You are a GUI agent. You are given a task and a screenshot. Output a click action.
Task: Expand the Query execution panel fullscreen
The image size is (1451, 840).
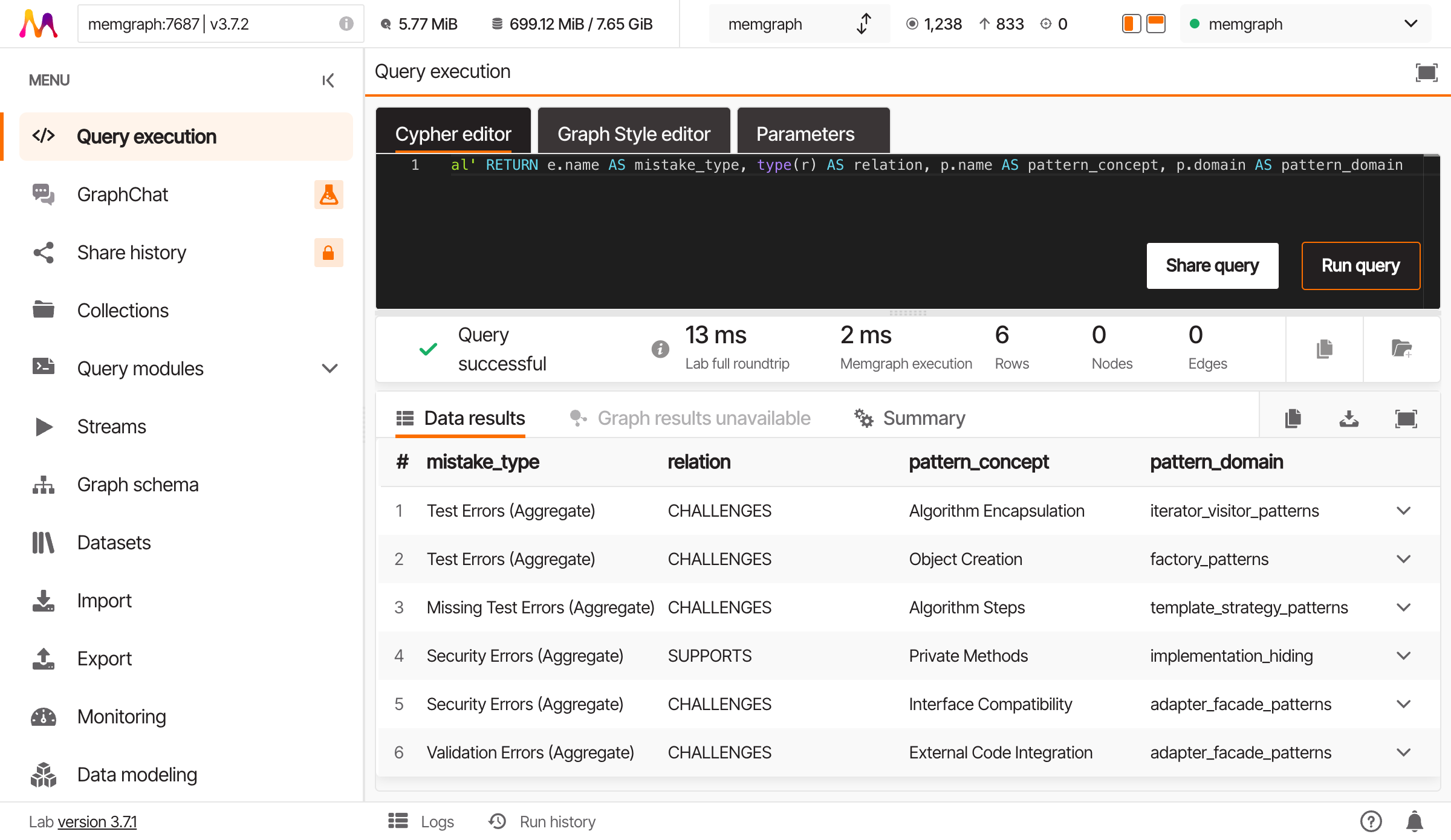(x=1426, y=72)
